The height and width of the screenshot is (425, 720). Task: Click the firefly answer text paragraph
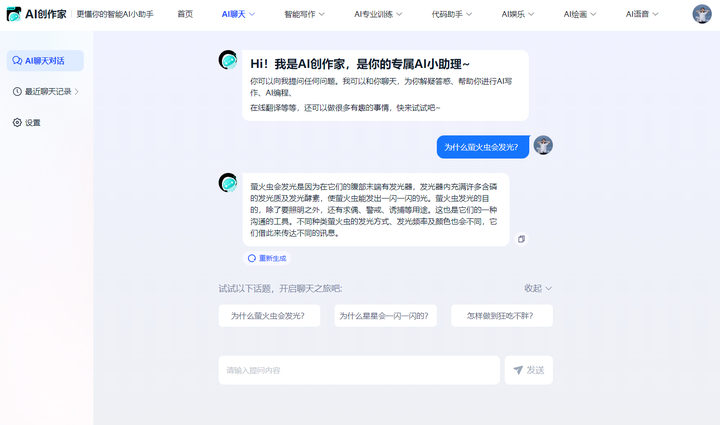(373, 210)
